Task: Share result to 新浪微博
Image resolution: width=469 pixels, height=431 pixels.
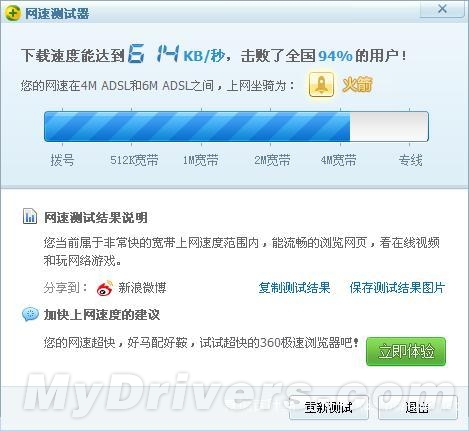Action: pos(142,288)
